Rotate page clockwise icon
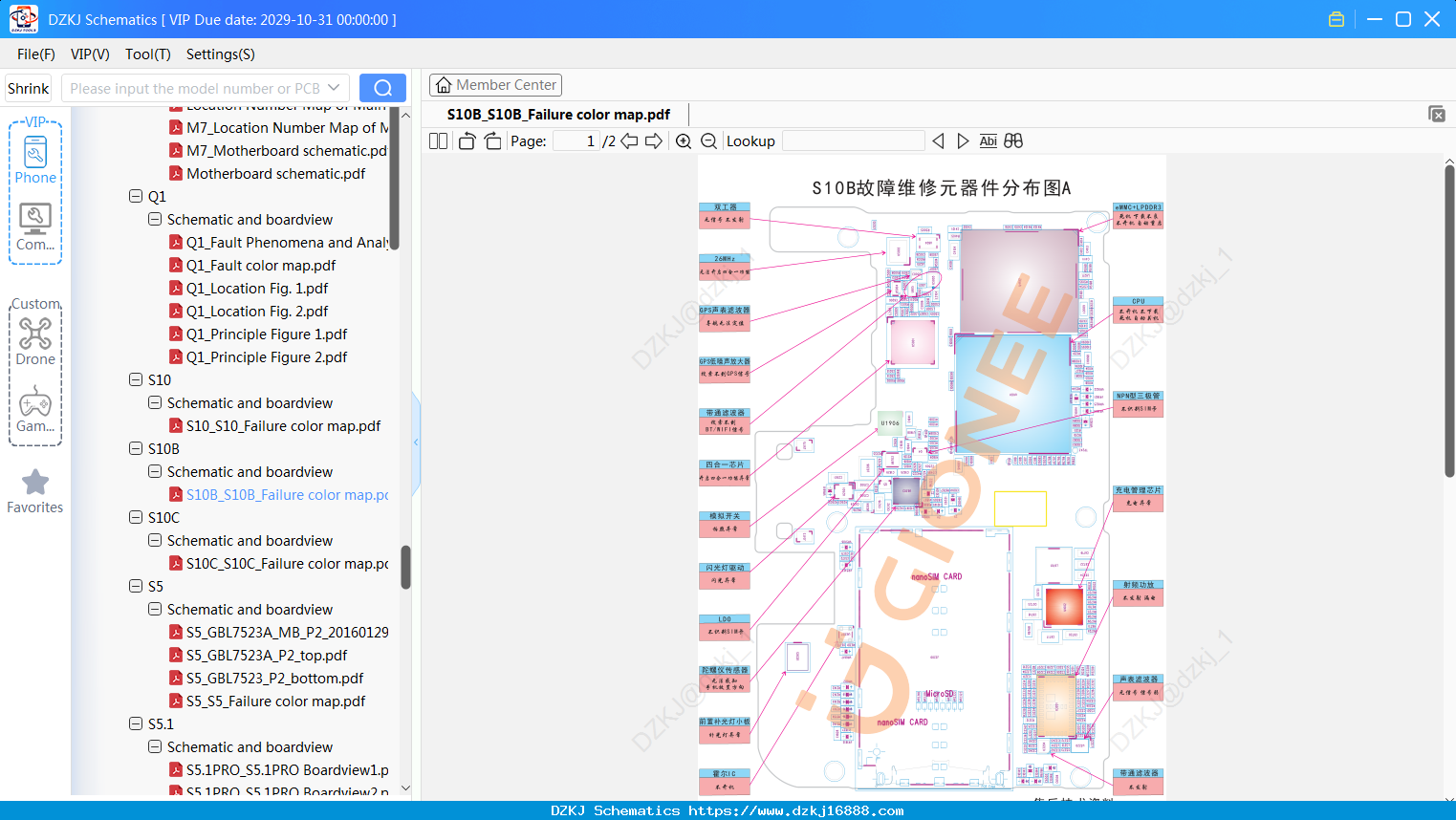1456x820 pixels. (492, 141)
